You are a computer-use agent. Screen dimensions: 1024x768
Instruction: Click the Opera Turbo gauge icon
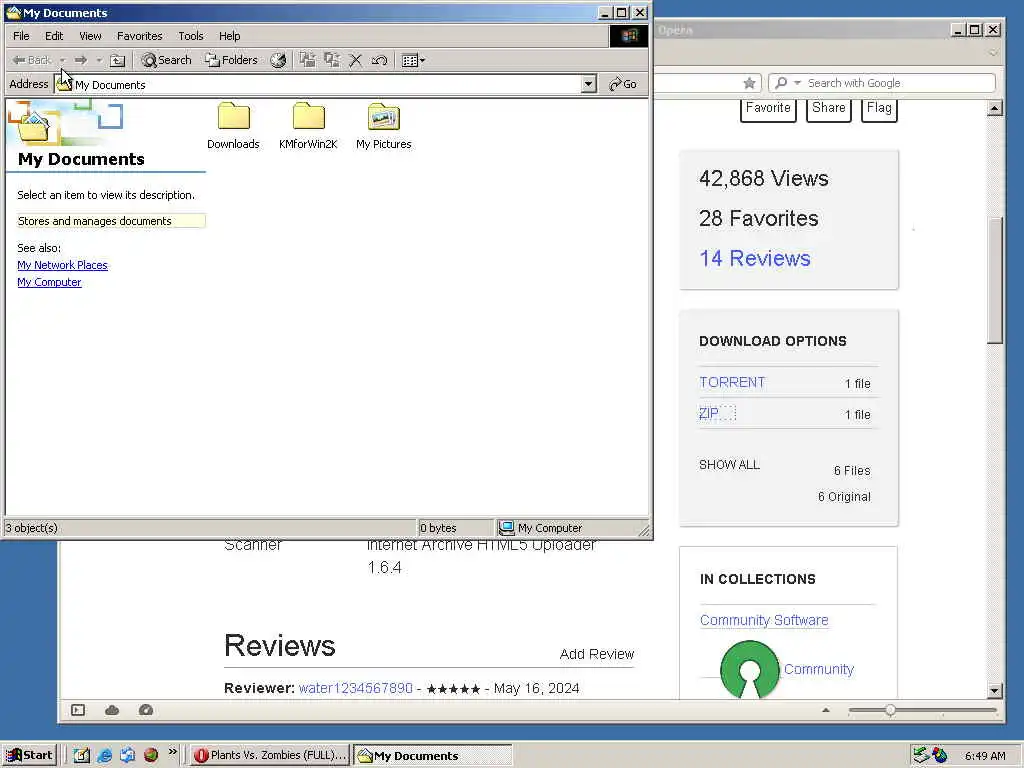tap(146, 710)
